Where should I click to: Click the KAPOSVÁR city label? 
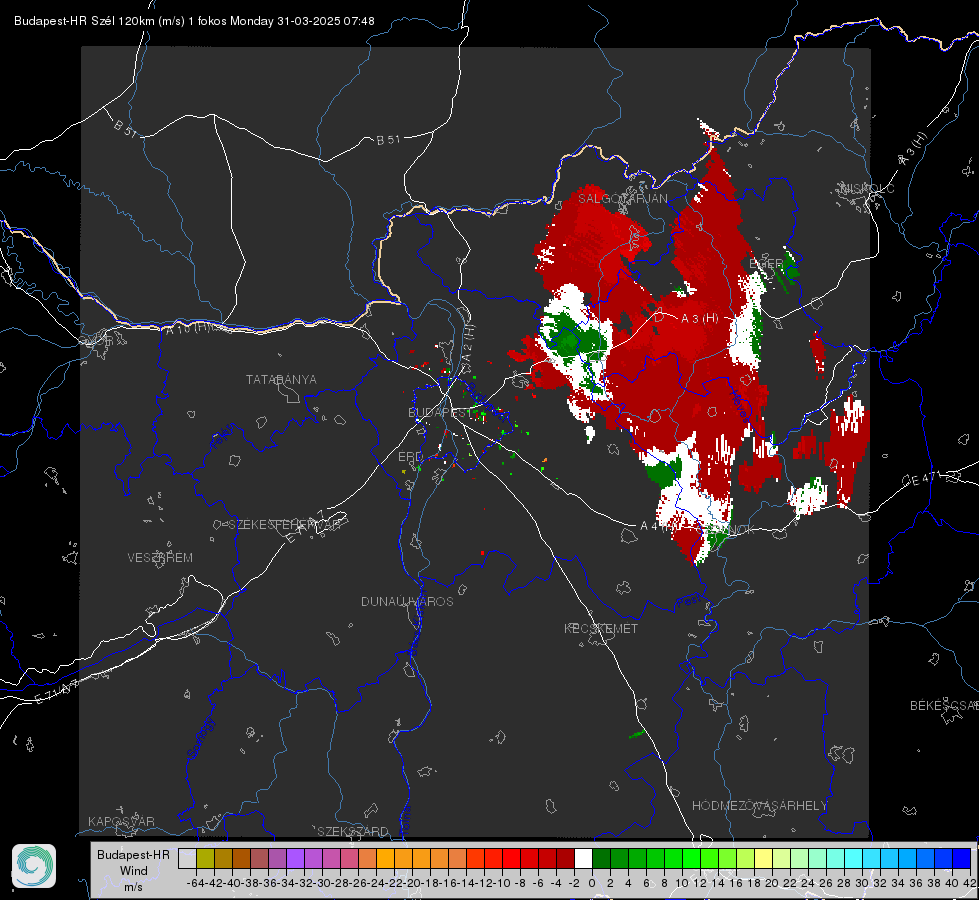121,821
